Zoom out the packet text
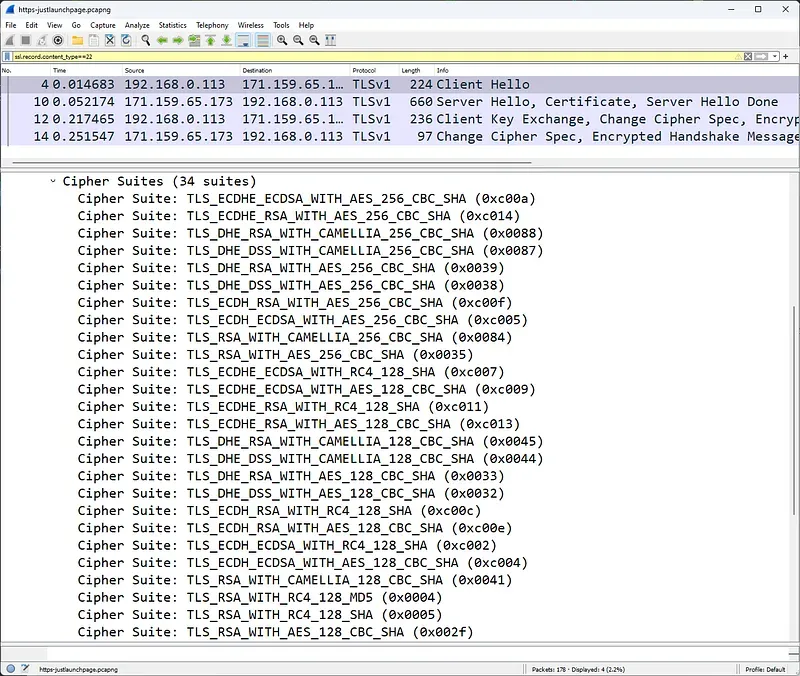The image size is (800, 676). [x=298, y=40]
